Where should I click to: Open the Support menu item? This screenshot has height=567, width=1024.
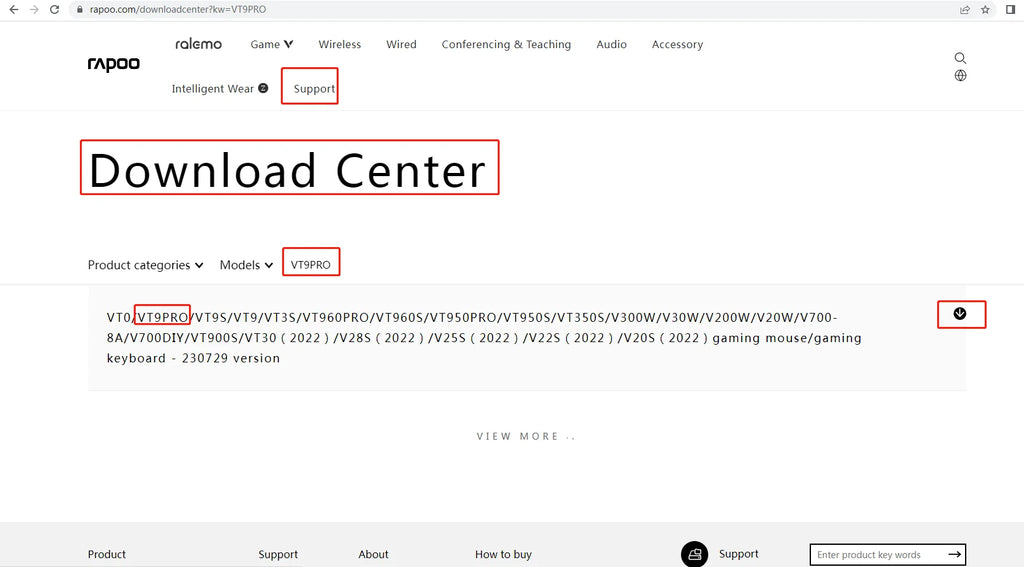(314, 89)
